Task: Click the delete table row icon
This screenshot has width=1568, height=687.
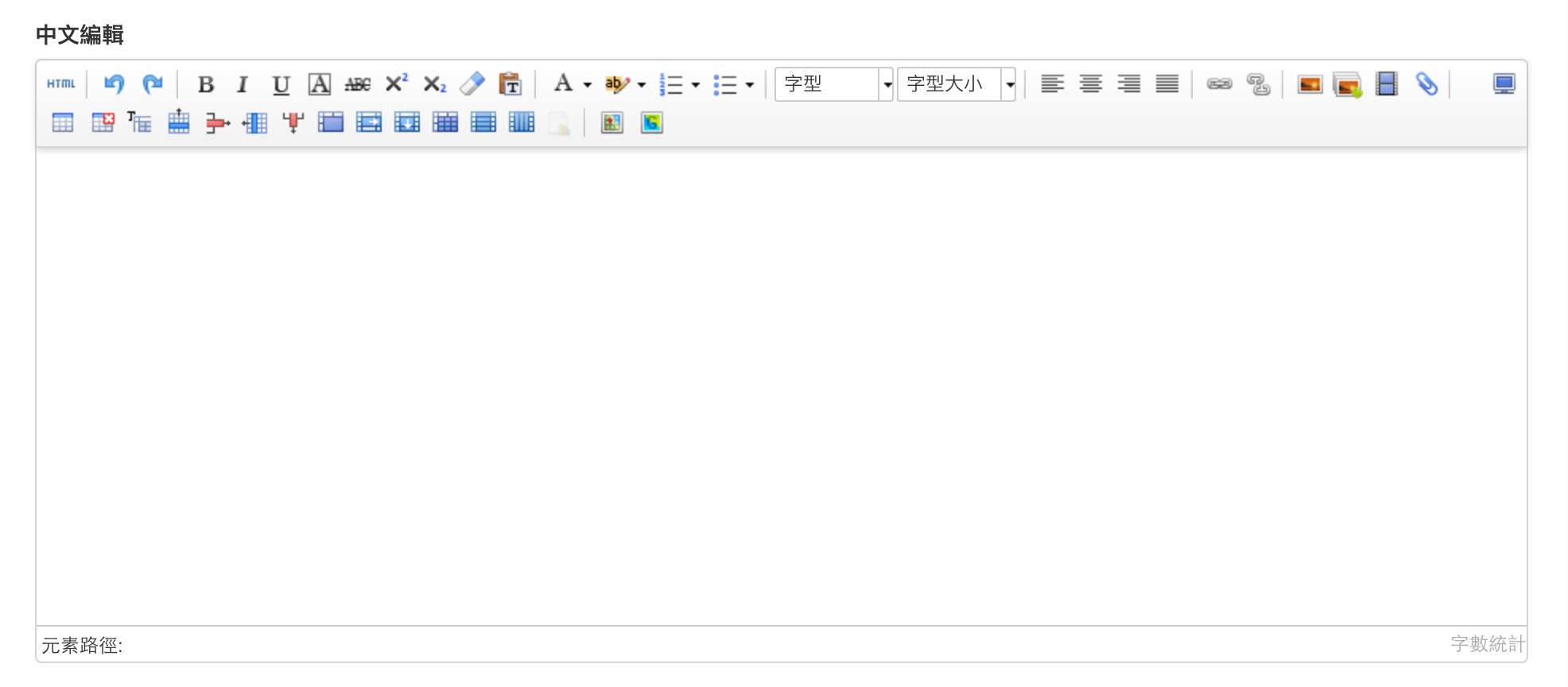Action: (217, 122)
